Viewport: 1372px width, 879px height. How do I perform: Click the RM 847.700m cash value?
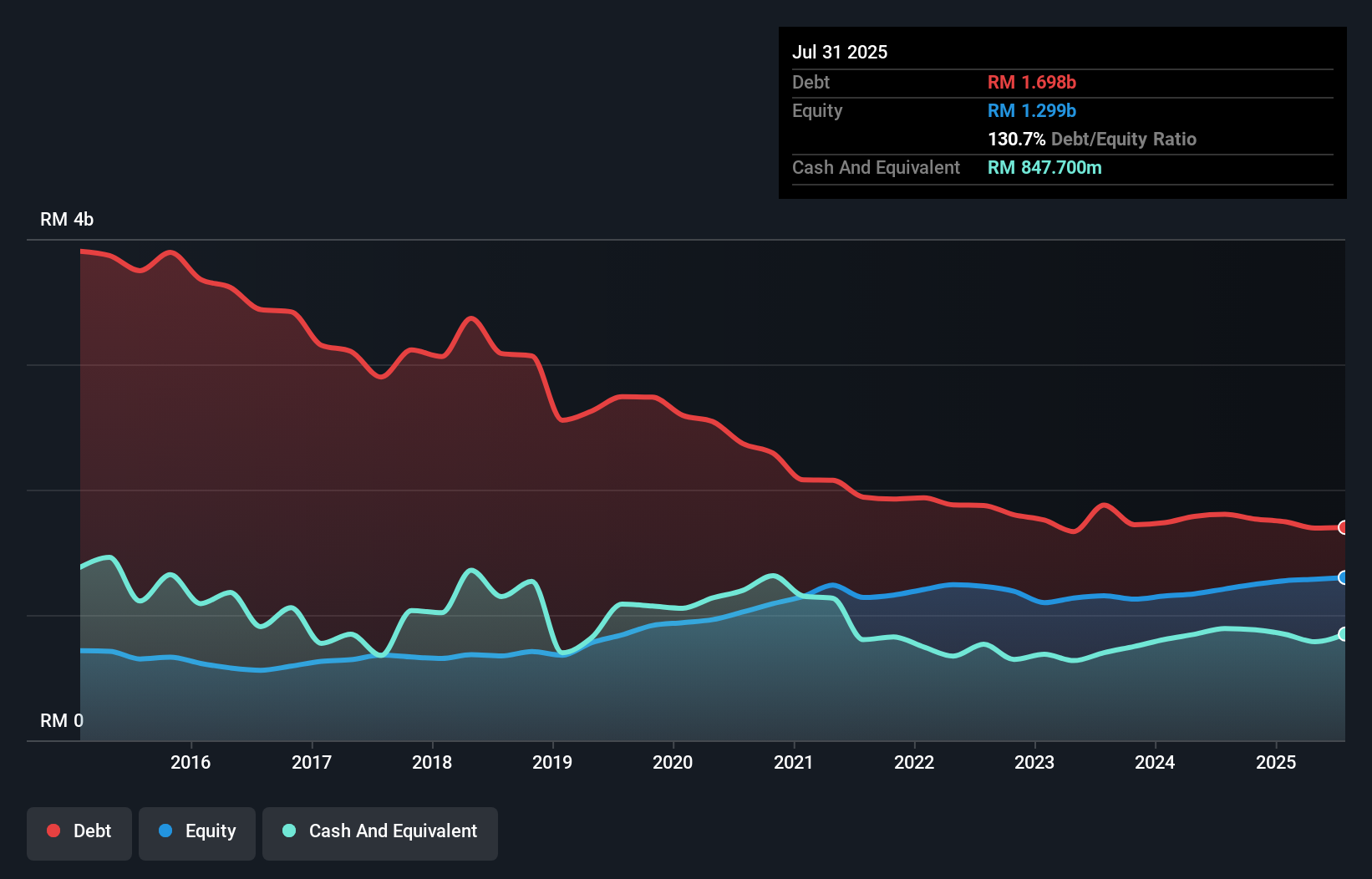click(x=1044, y=167)
